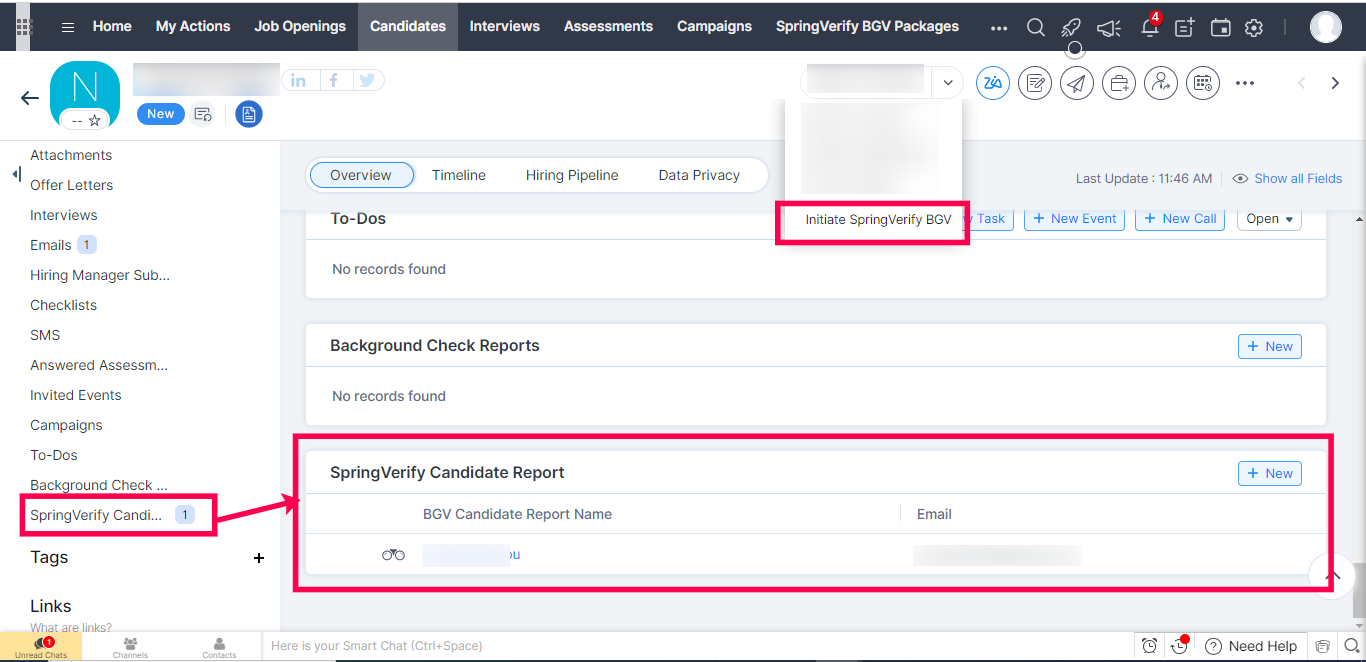Select Offer Letters in related list
Screen dimensions: 1366x662
click(x=72, y=185)
